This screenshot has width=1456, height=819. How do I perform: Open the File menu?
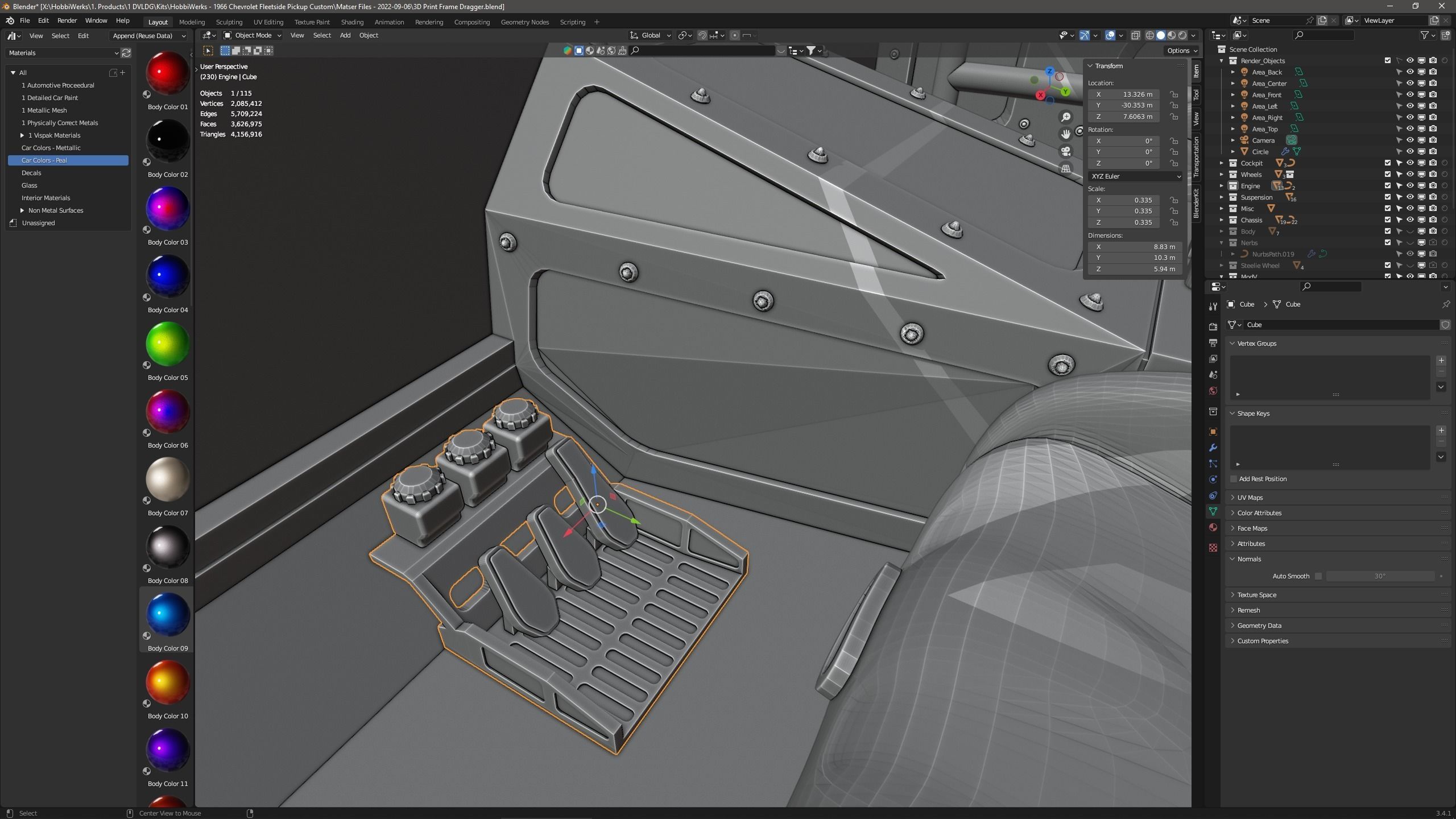coord(24,20)
